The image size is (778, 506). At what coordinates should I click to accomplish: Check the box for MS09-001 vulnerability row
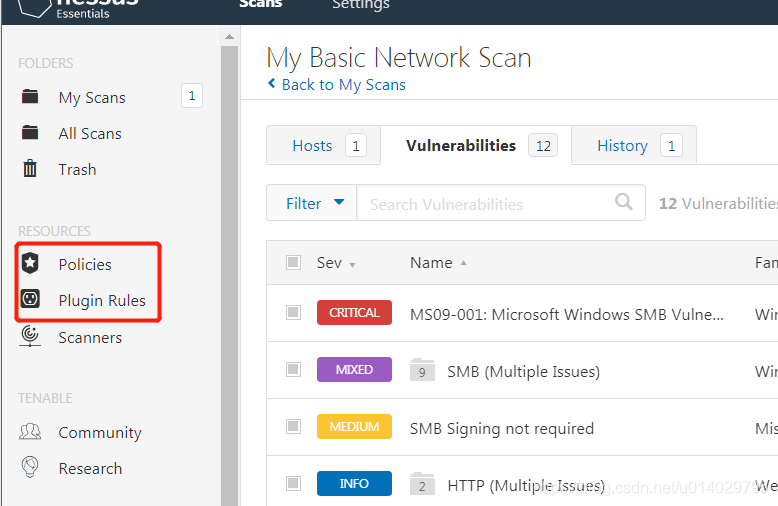(293, 313)
